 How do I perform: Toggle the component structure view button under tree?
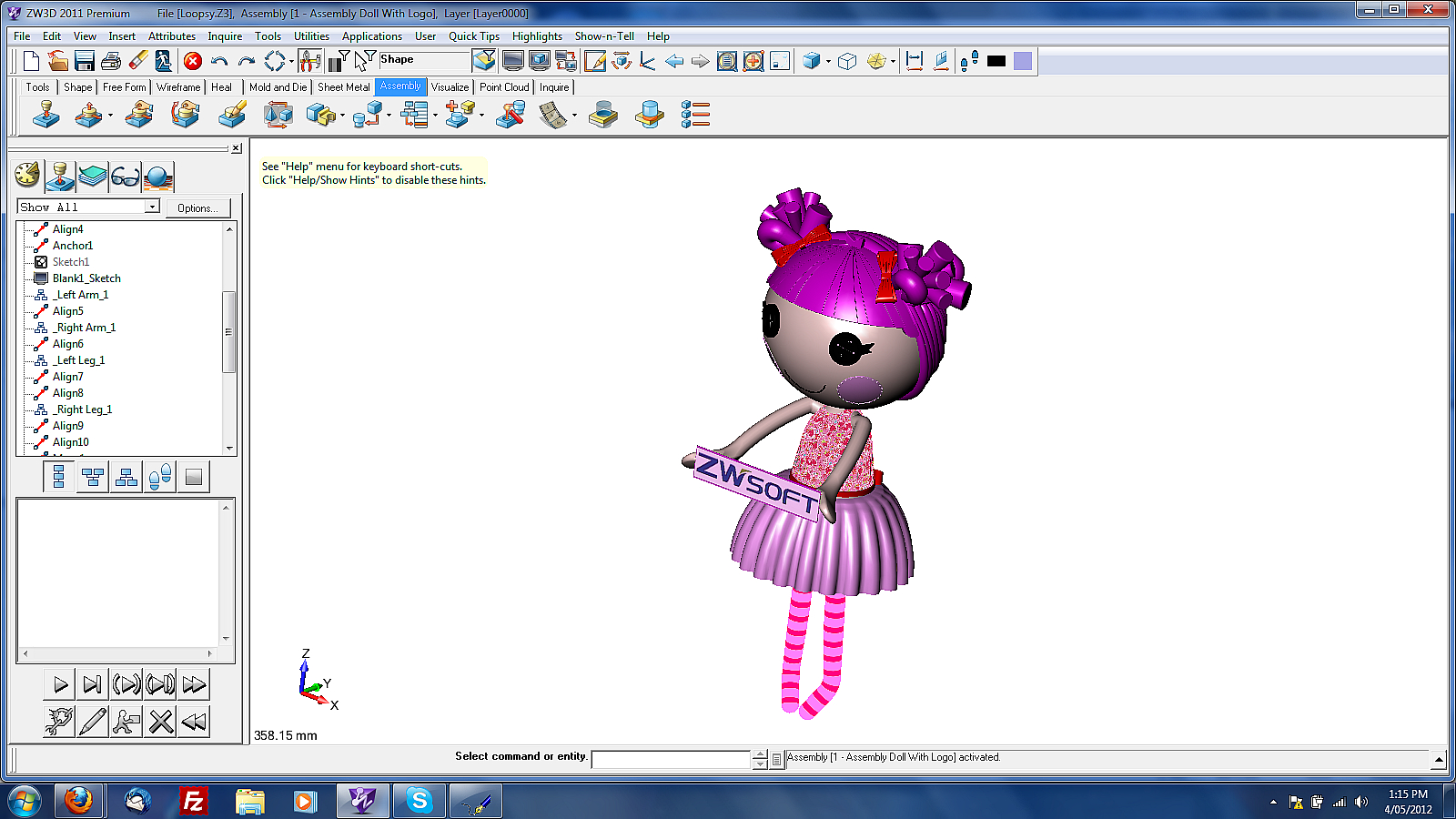(126, 477)
